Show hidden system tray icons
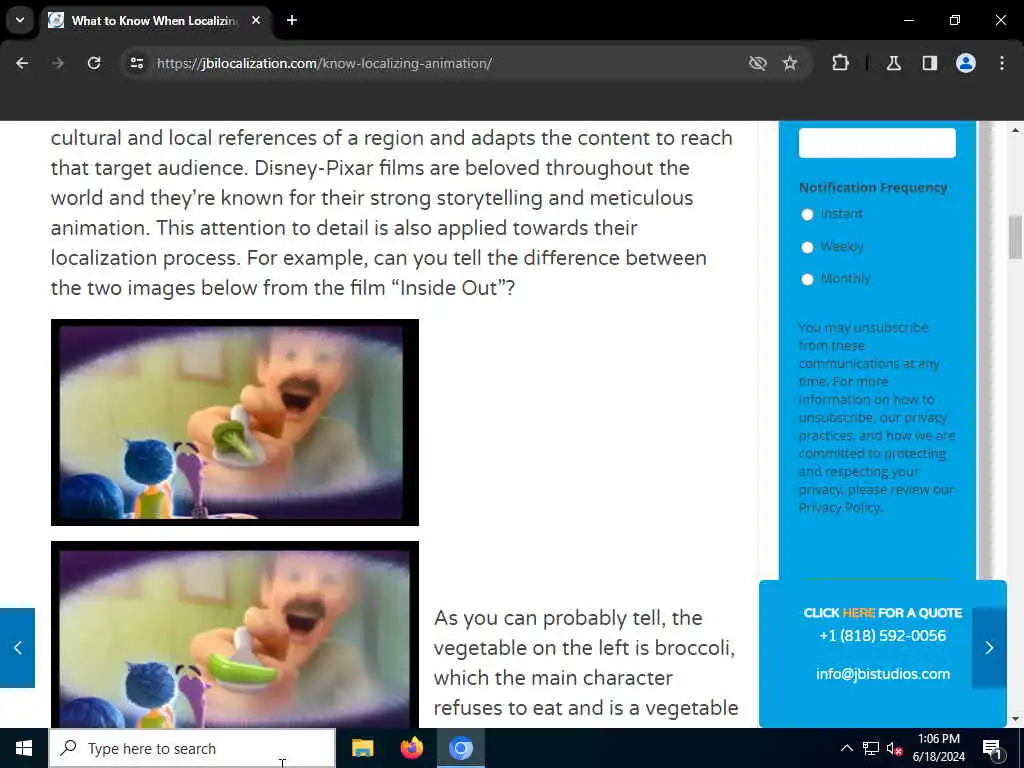The width and height of the screenshot is (1024, 768). coord(846,748)
